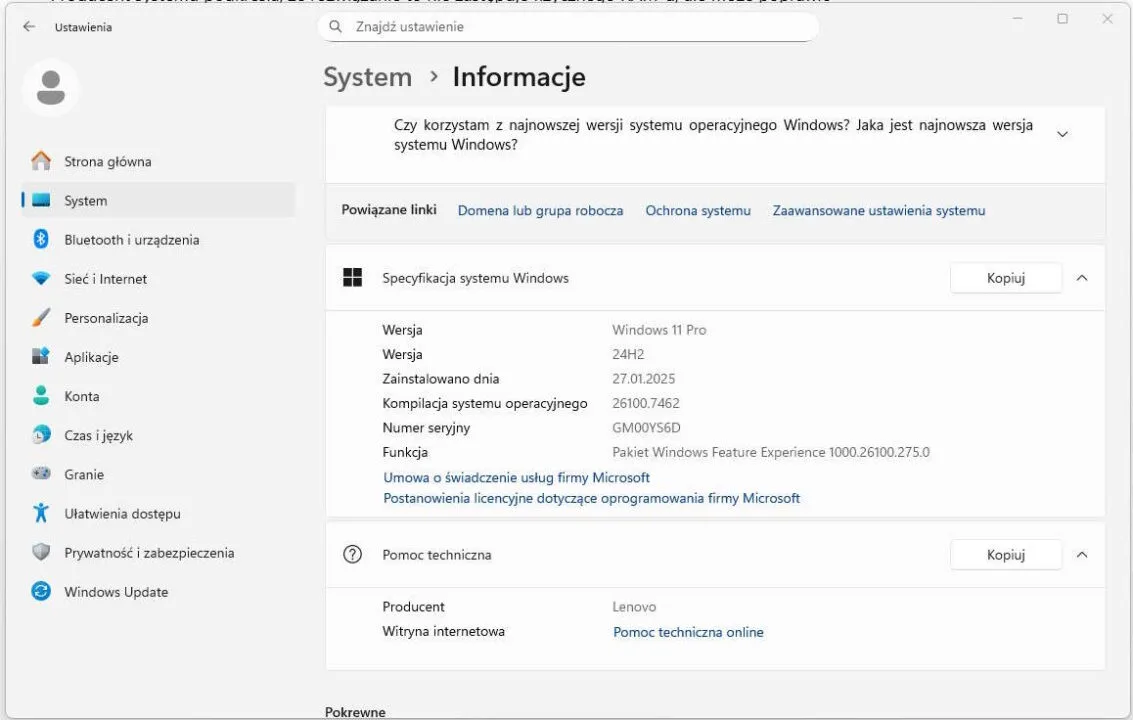Click the back arrow in Ustawienia
The image size is (1133, 720).
29,27
